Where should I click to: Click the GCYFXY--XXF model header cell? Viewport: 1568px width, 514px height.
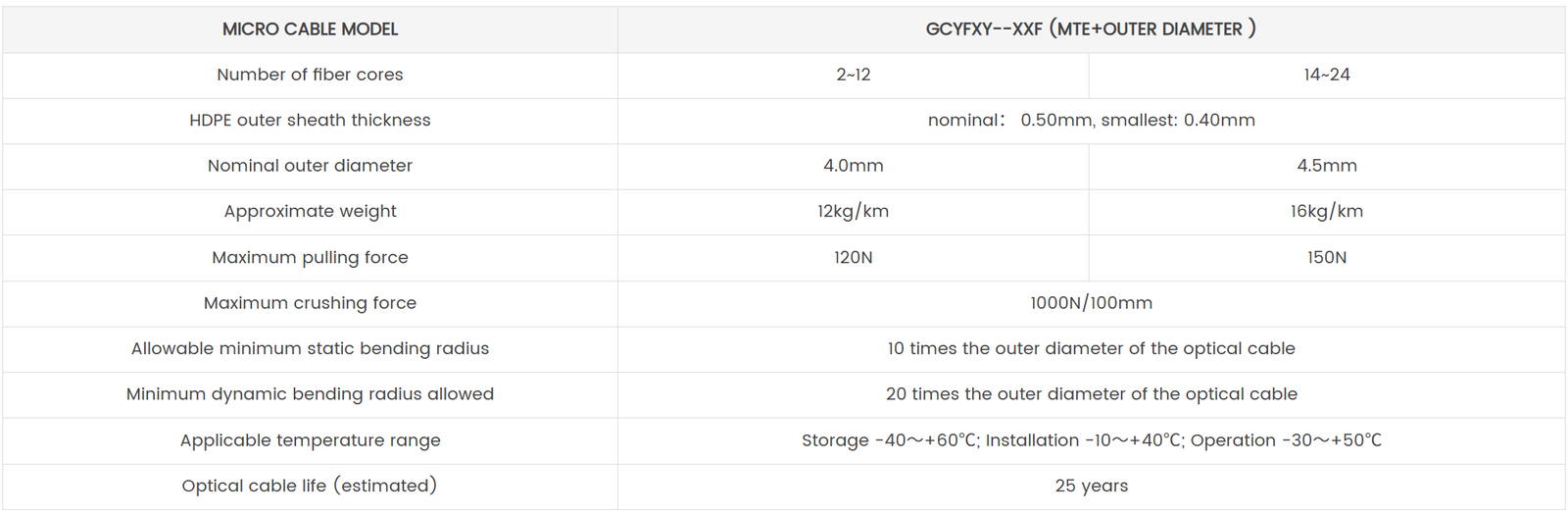1091,29
